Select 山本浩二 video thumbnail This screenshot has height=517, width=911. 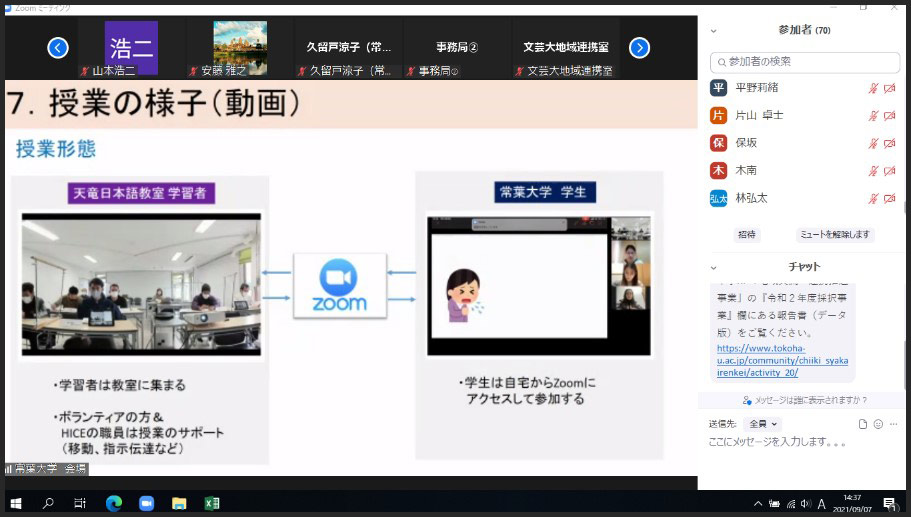pyautogui.click(x=131, y=48)
